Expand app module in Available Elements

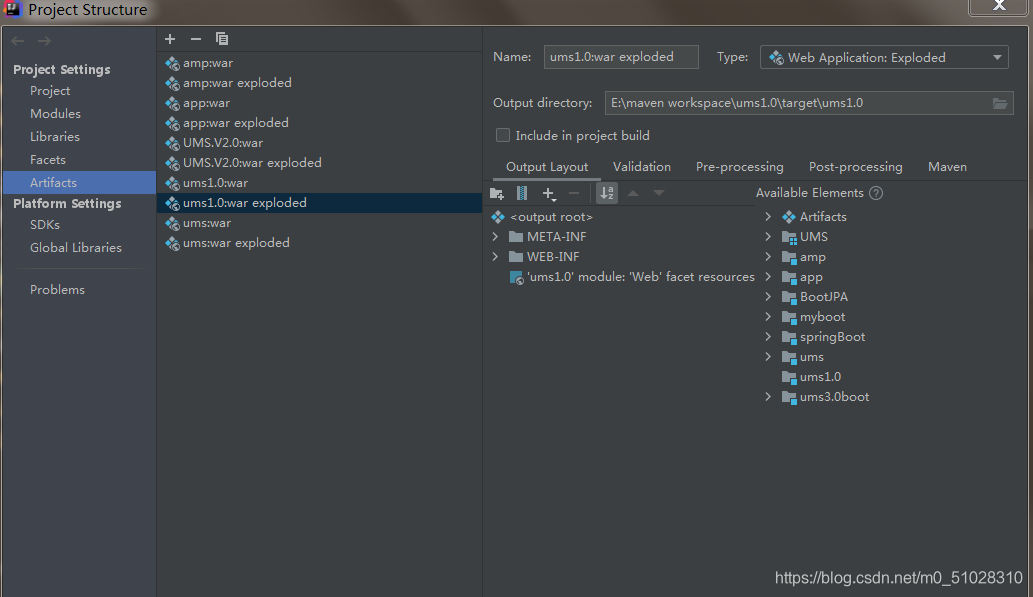(768, 277)
